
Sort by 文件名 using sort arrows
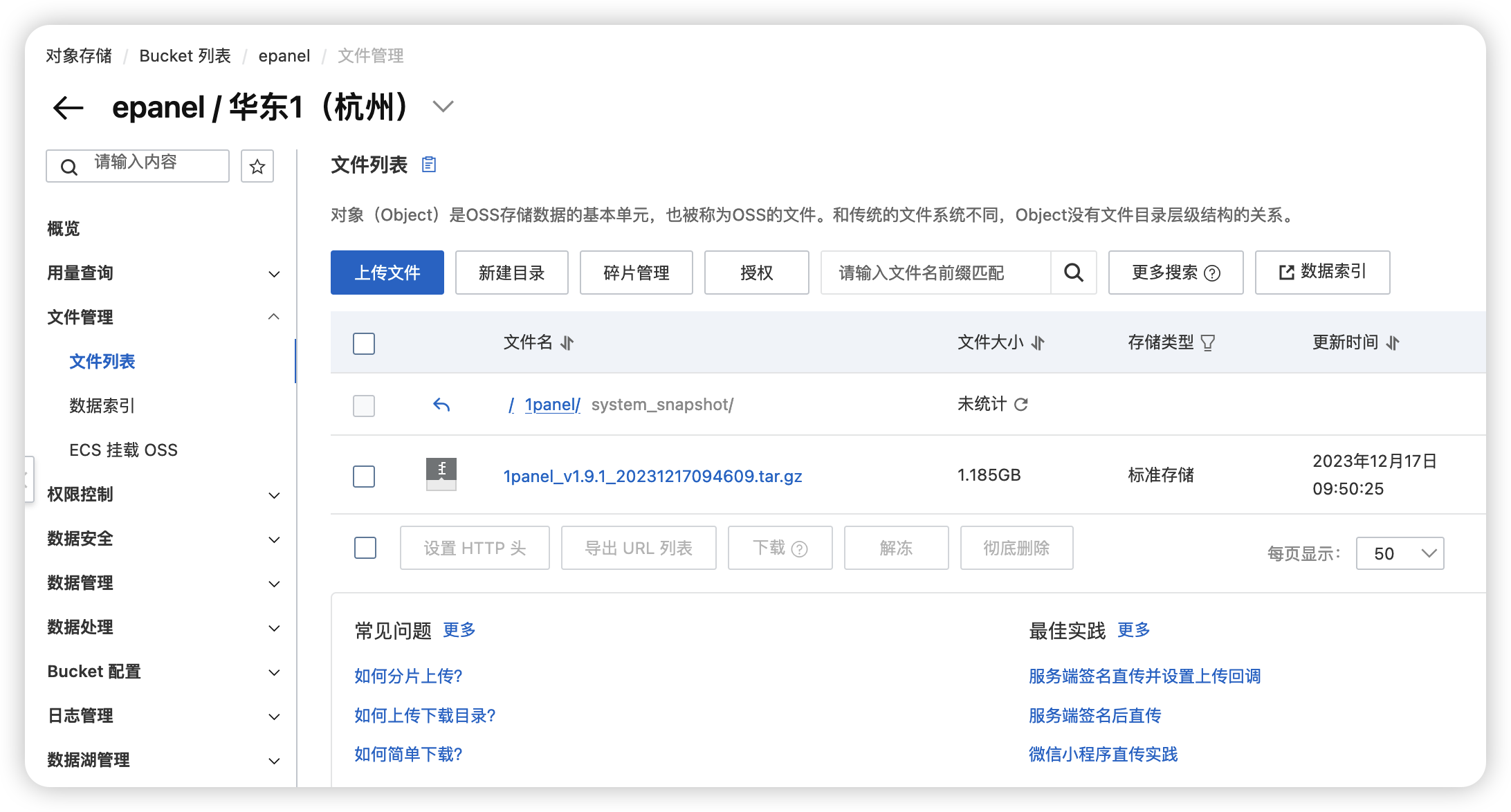(567, 343)
